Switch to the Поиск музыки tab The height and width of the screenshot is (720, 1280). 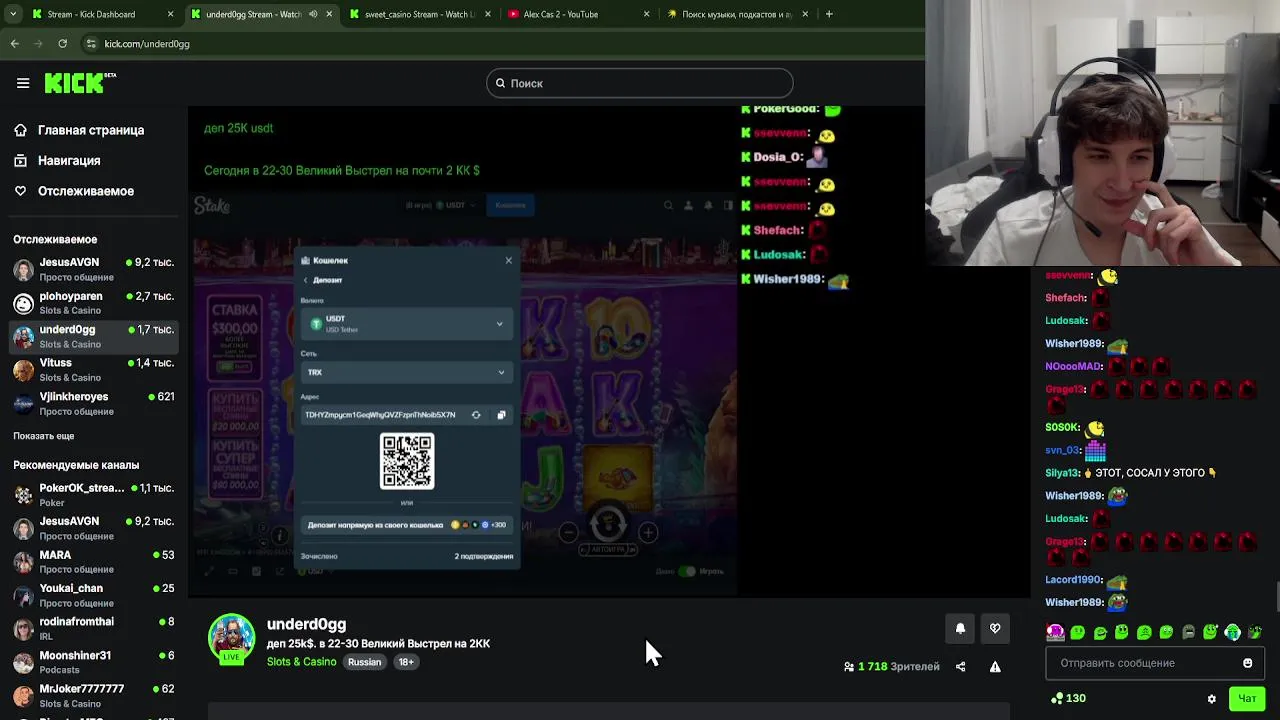[x=738, y=14]
